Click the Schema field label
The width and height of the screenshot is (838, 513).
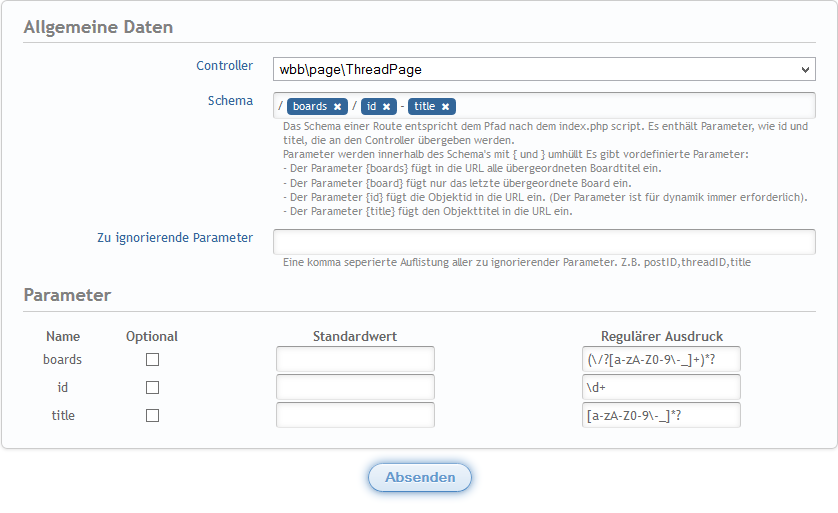point(230,101)
